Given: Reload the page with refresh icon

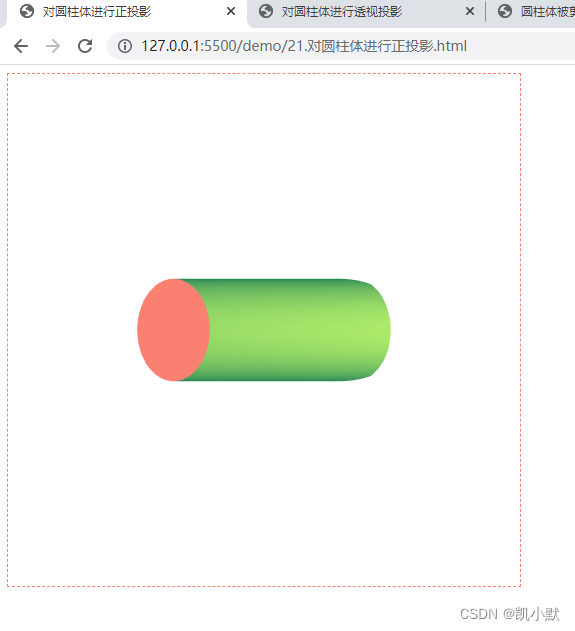Looking at the screenshot, I should [x=85, y=46].
